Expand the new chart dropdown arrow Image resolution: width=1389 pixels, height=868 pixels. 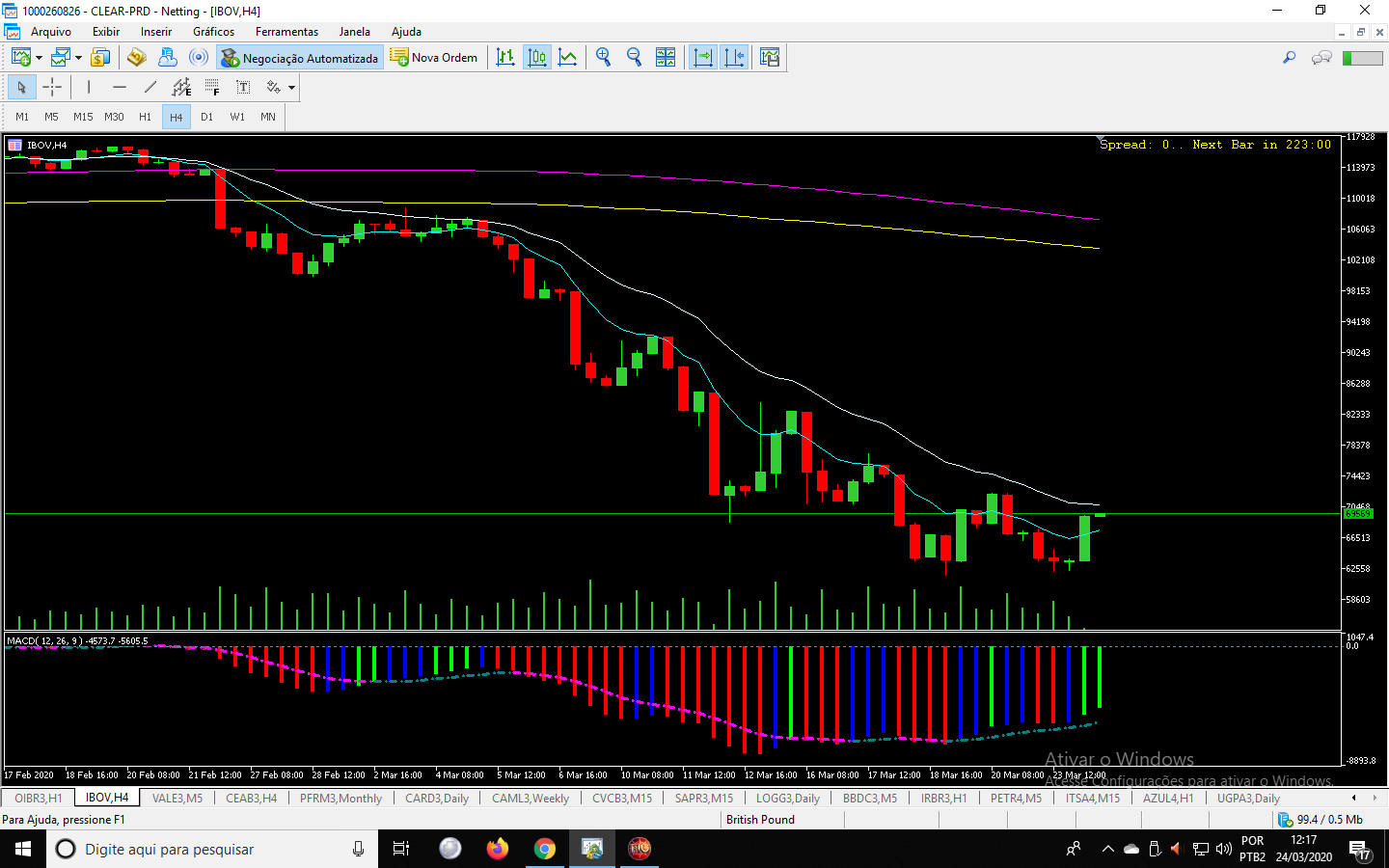coord(39,58)
